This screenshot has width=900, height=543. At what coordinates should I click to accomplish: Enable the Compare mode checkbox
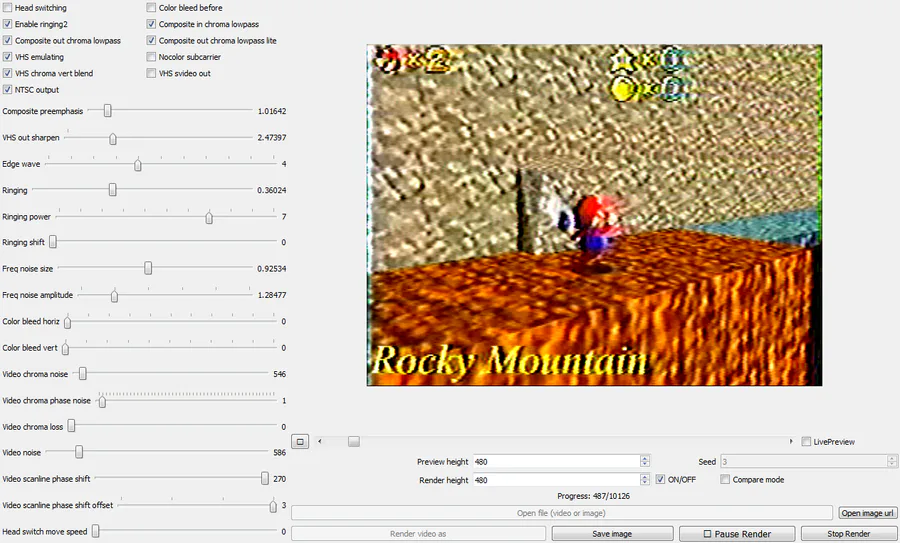click(x=725, y=479)
